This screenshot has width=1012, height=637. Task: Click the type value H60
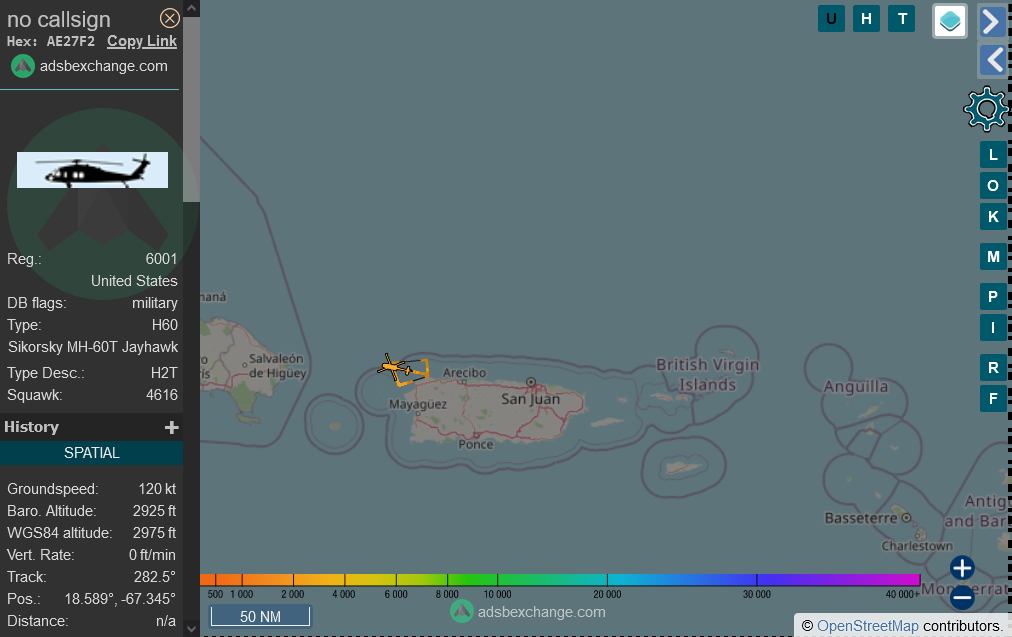(x=165, y=325)
